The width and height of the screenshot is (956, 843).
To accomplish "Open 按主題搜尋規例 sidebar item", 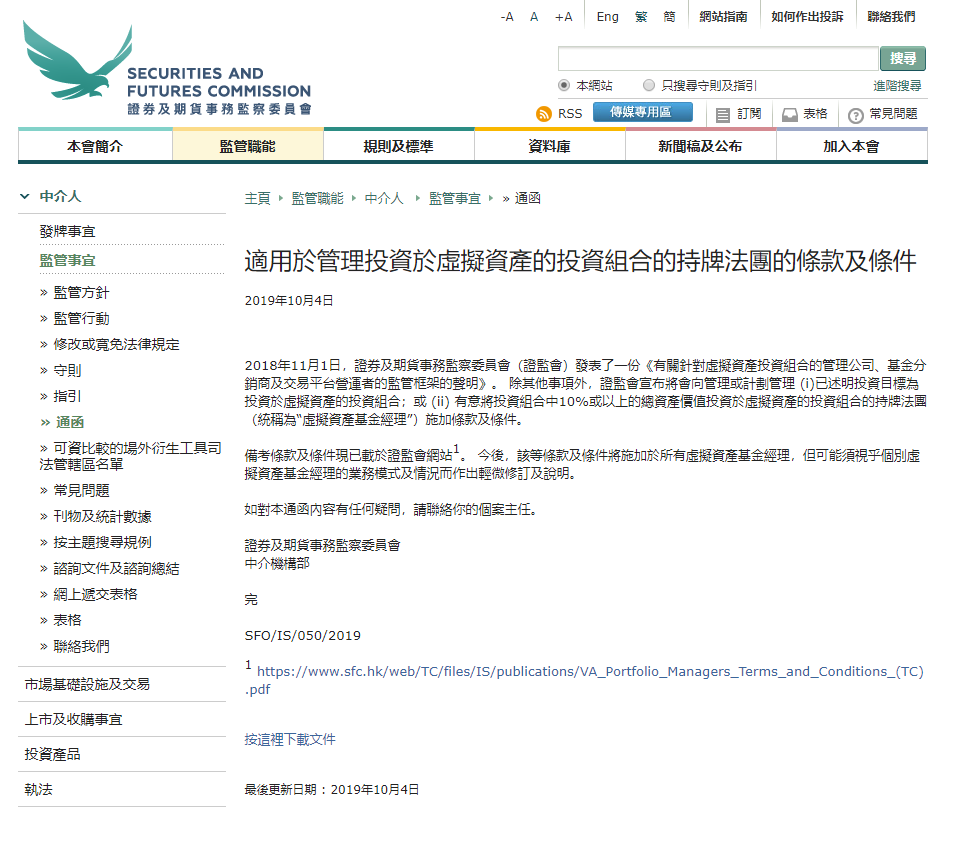I will (102, 542).
